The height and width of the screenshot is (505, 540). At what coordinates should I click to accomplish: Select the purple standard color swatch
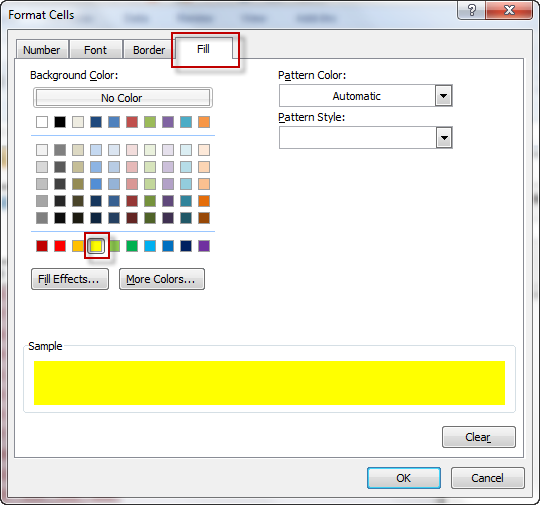204,246
